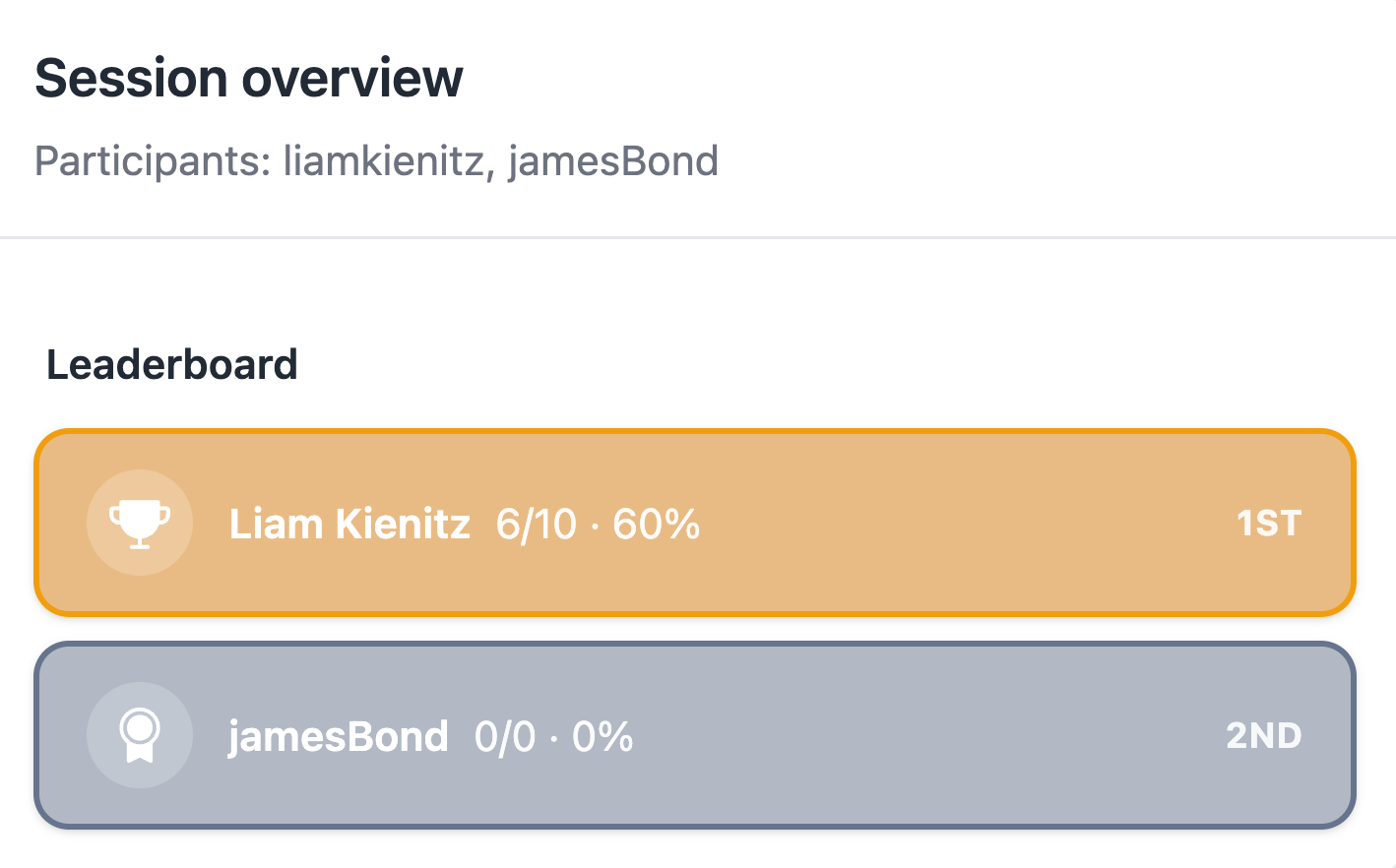Click the 60% accuracy value
This screenshot has width=1396, height=868.
[657, 524]
